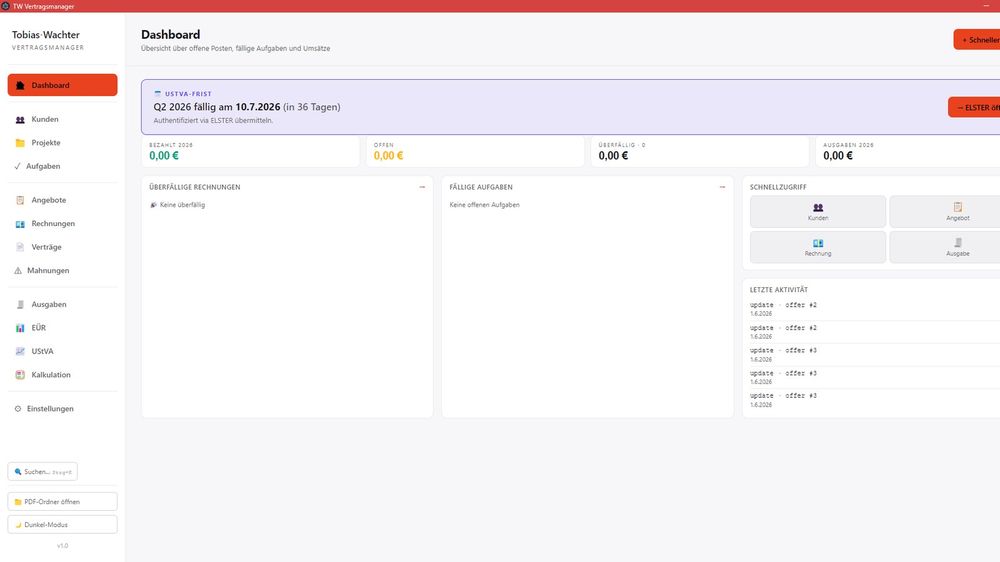Click moon icon on Dunkel-Modus button

(x=18, y=525)
